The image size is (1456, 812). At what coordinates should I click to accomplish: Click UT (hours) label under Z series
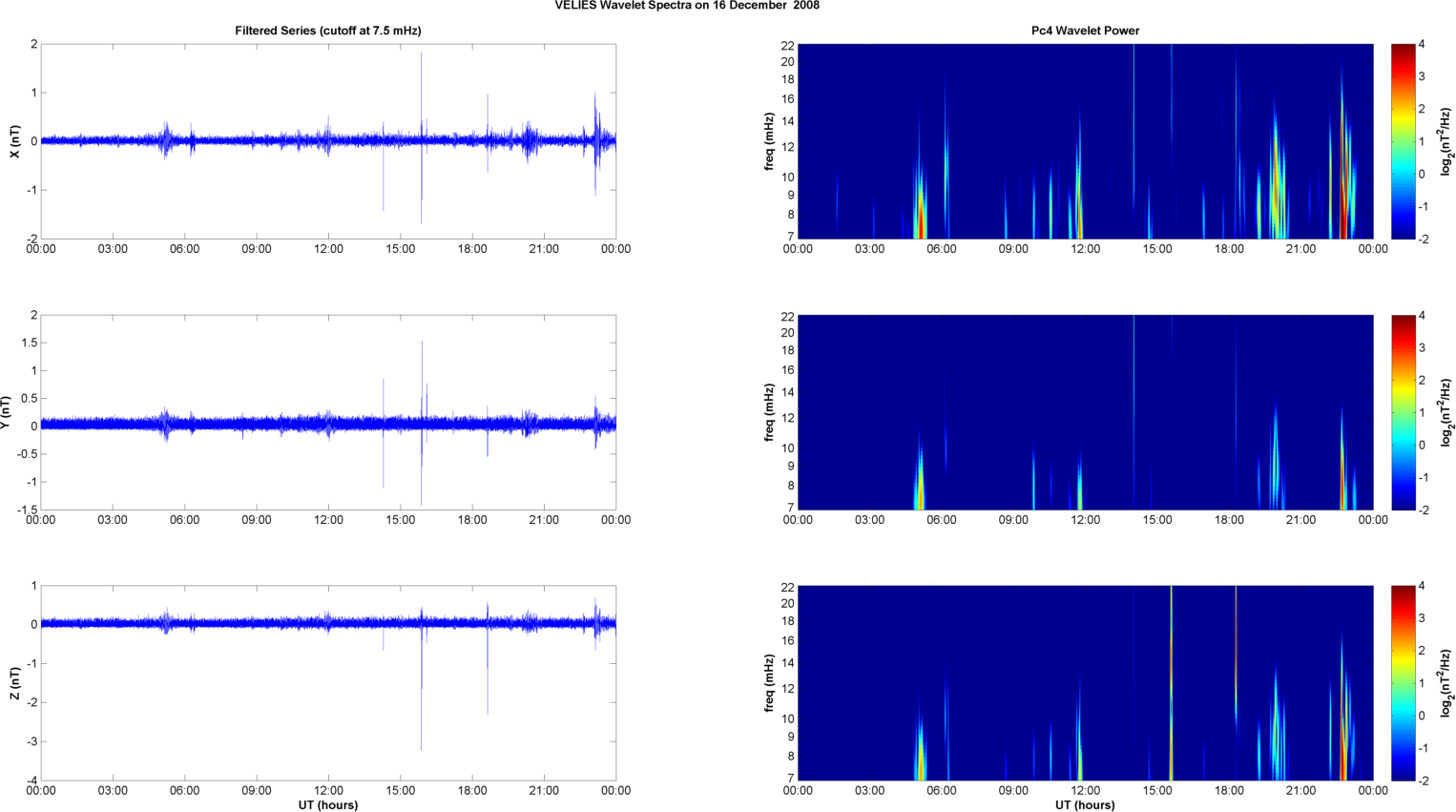pos(327,804)
